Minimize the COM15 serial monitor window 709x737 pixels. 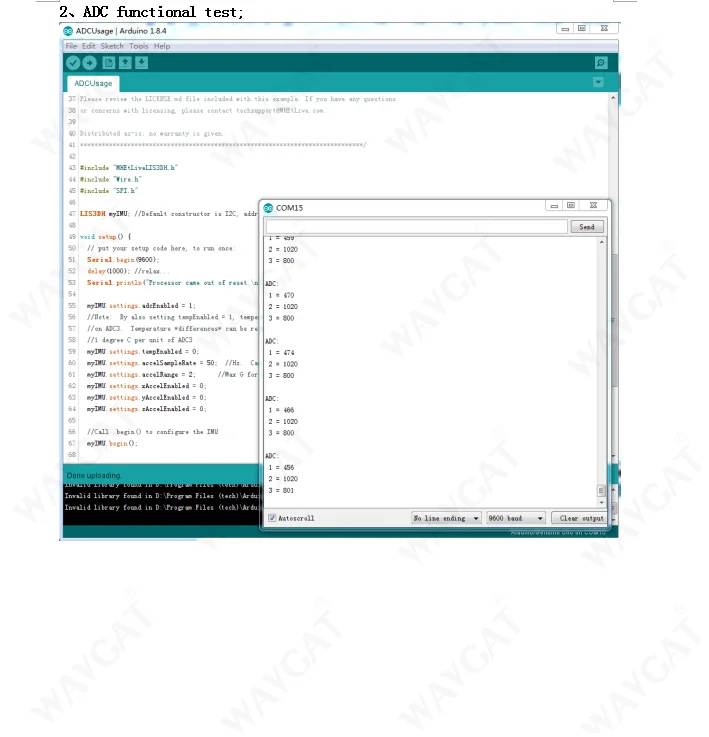(554, 206)
